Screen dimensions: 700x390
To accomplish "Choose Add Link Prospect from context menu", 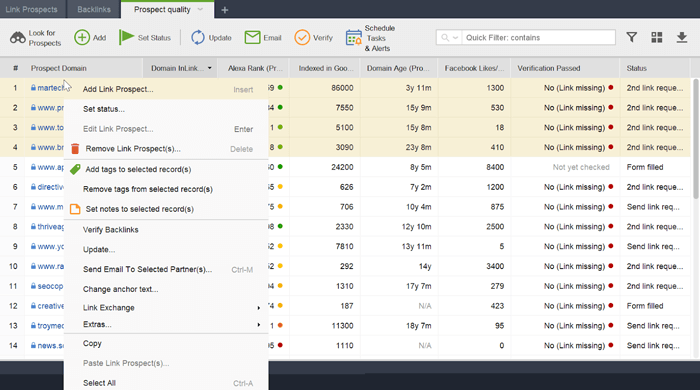I will click(167, 89).
